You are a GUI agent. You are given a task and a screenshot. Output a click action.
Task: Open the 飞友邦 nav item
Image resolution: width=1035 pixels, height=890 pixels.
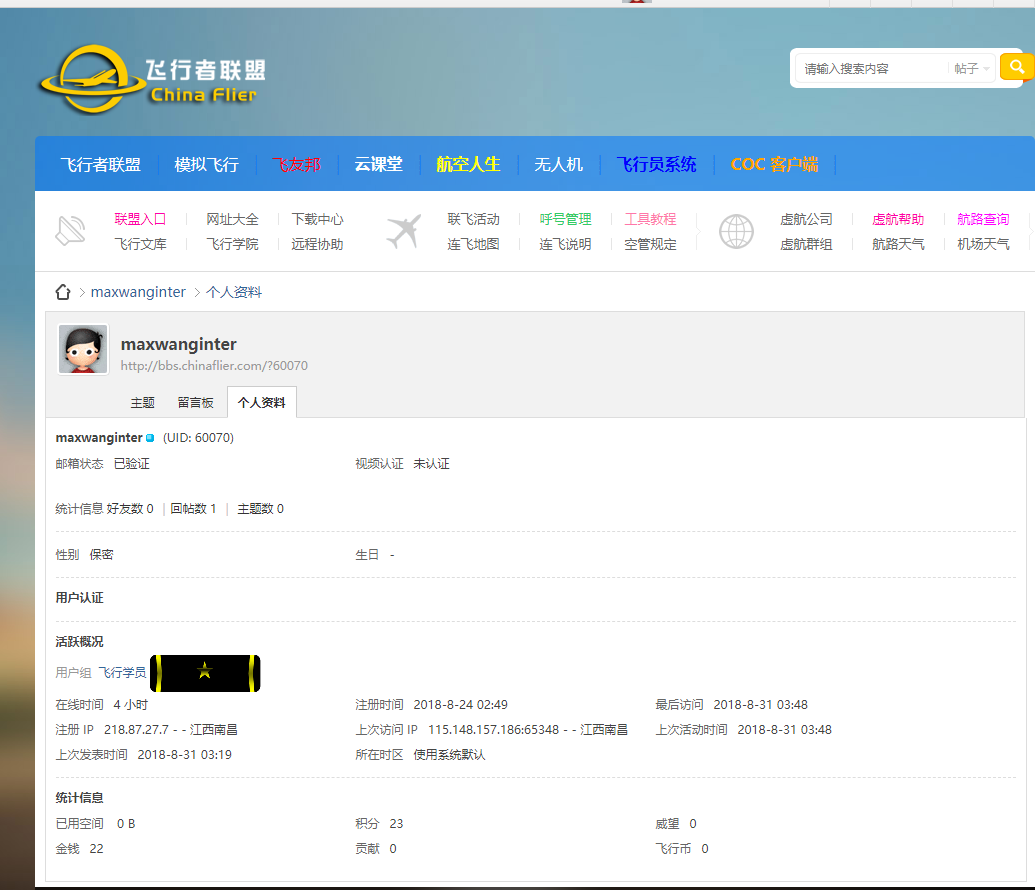(297, 164)
